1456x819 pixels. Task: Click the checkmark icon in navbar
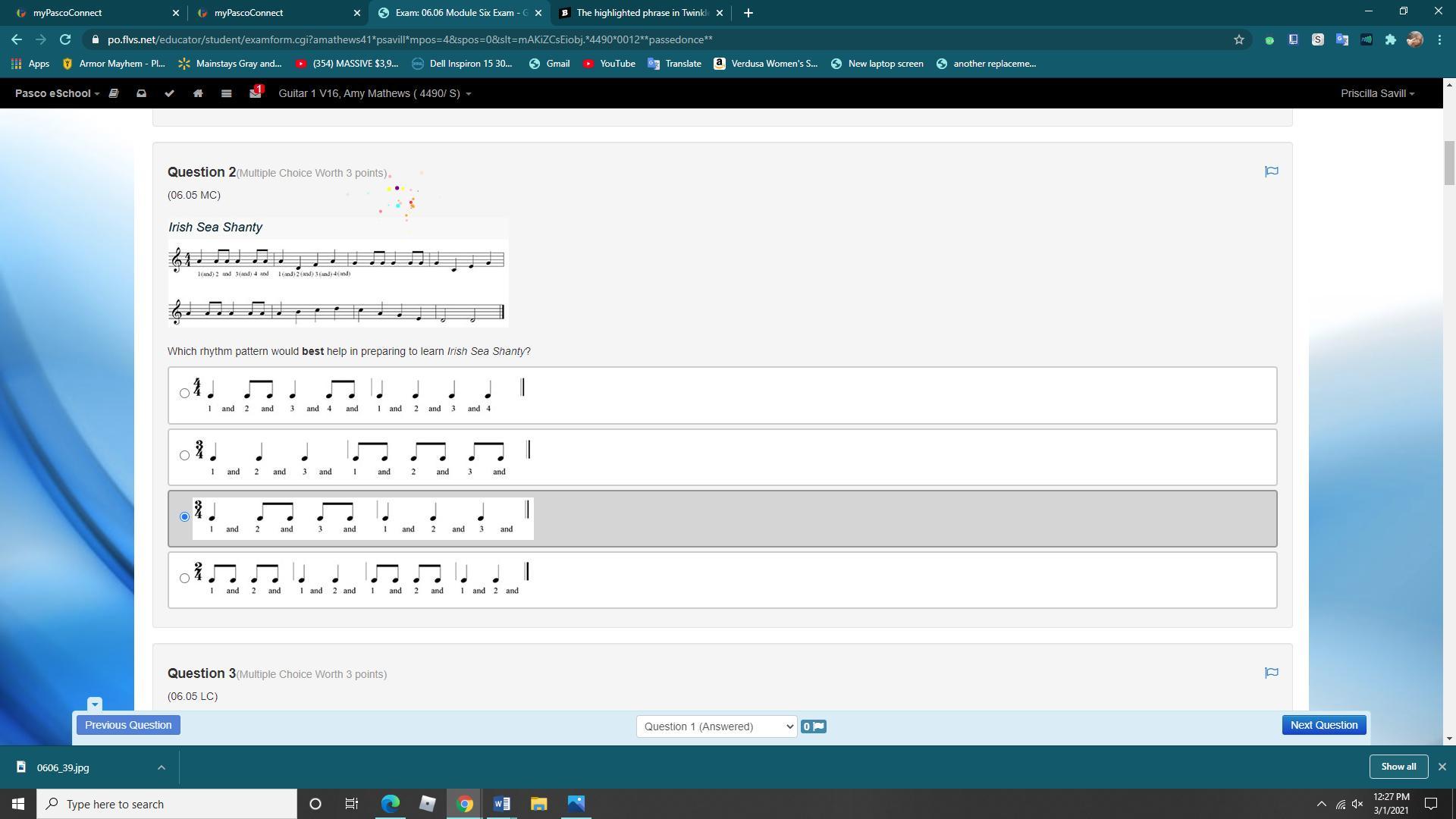pos(169,93)
